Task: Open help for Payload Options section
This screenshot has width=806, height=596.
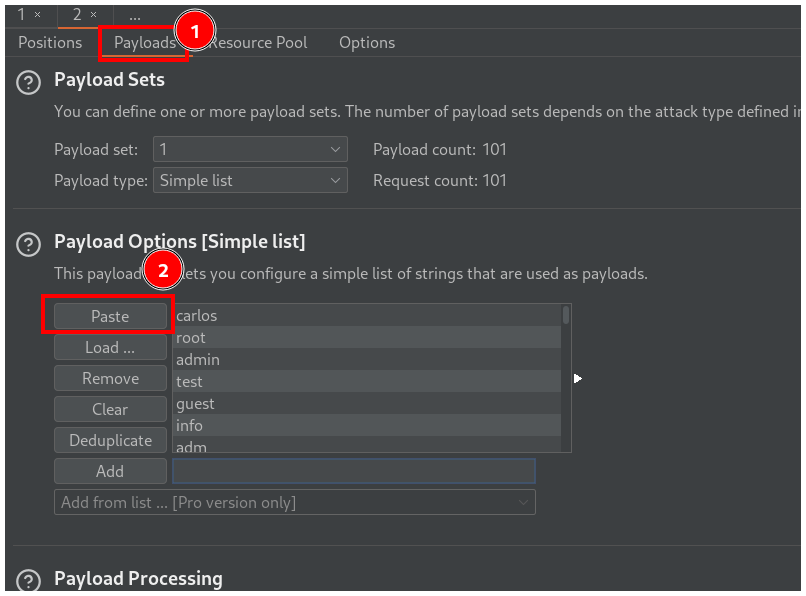Action: [29, 243]
